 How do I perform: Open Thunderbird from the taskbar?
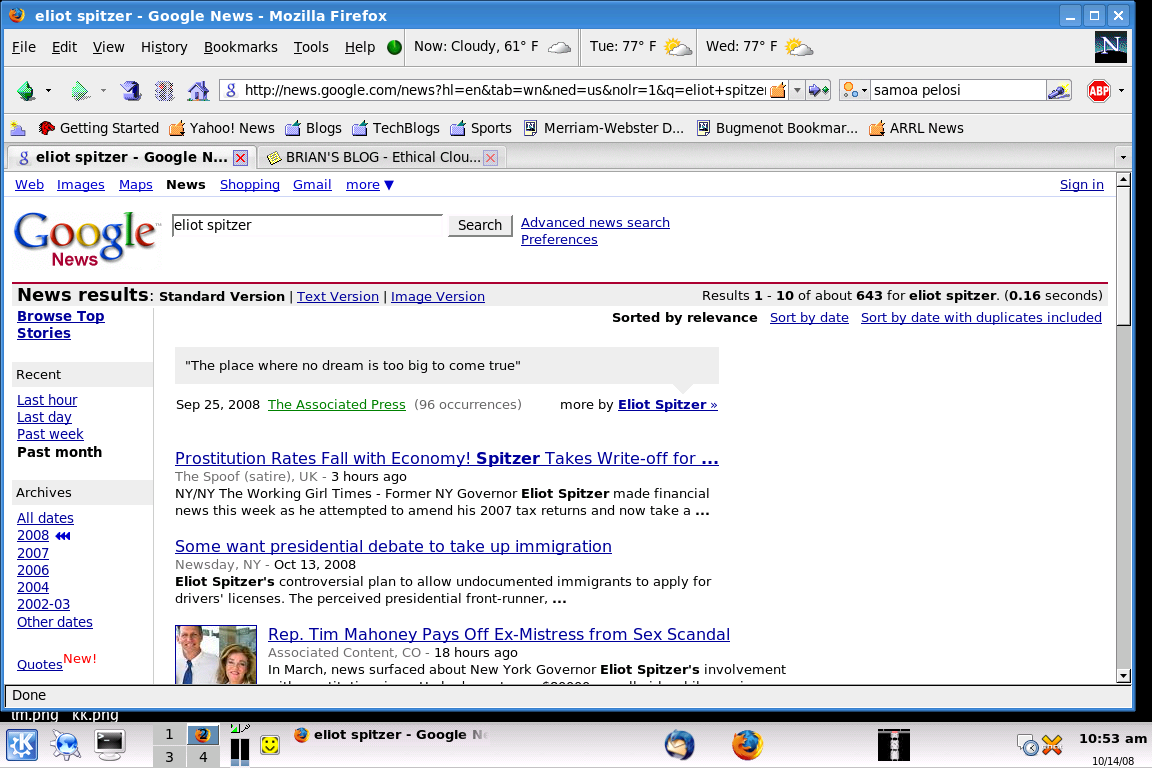[x=680, y=745]
